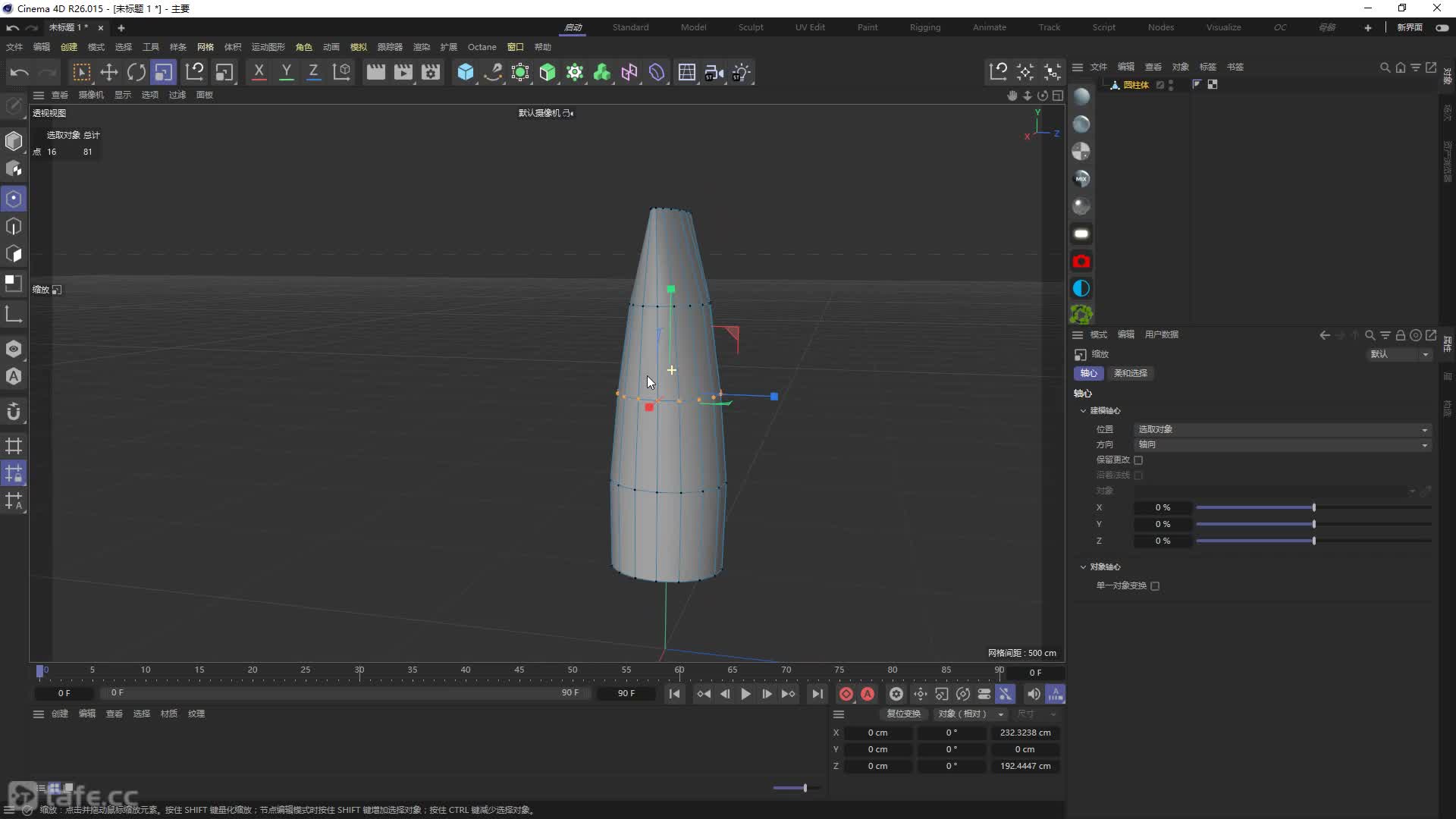Screen dimensions: 1456x819
Task: Click the floor grid scene icon
Action: (687, 72)
